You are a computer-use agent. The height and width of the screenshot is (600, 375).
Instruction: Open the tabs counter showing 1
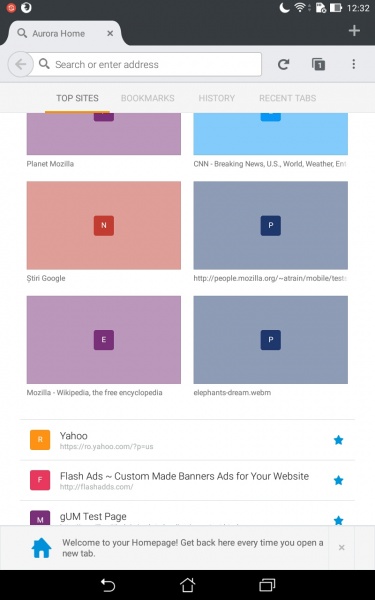tap(318, 64)
